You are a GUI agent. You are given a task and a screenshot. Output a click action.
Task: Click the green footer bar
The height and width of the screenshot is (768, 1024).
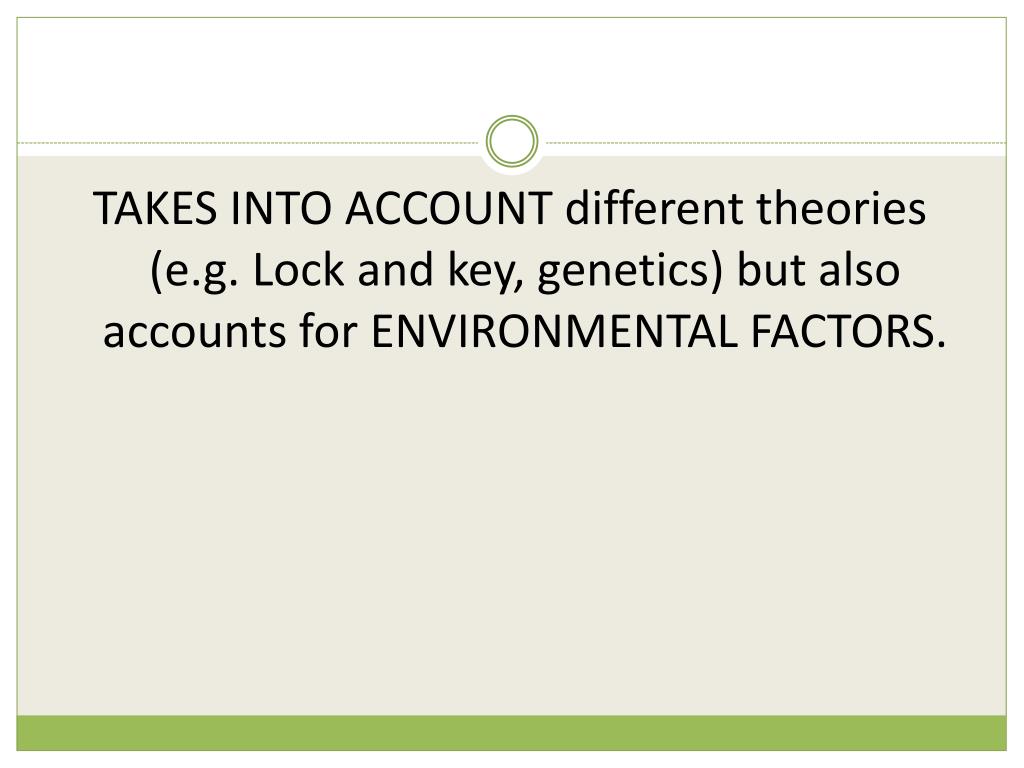click(511, 733)
